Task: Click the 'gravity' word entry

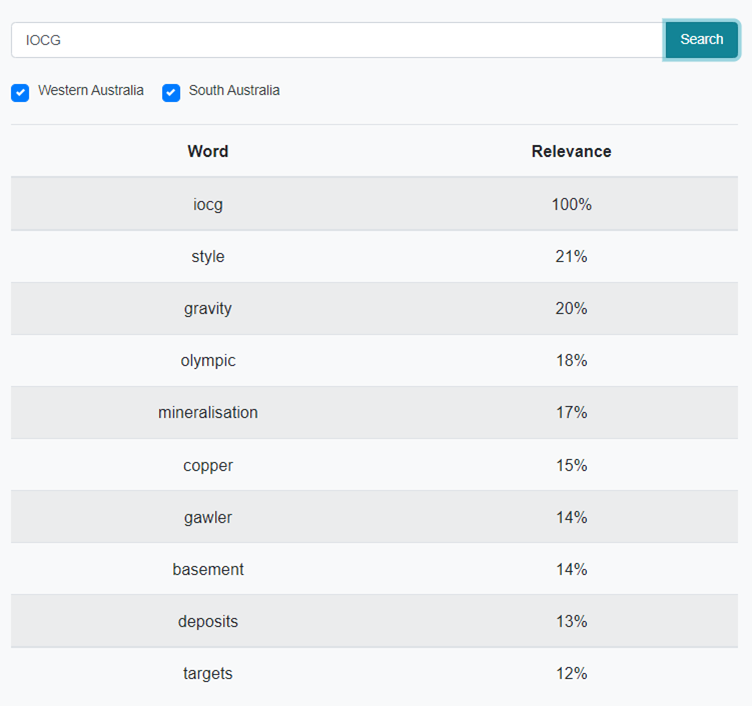Action: coord(208,309)
